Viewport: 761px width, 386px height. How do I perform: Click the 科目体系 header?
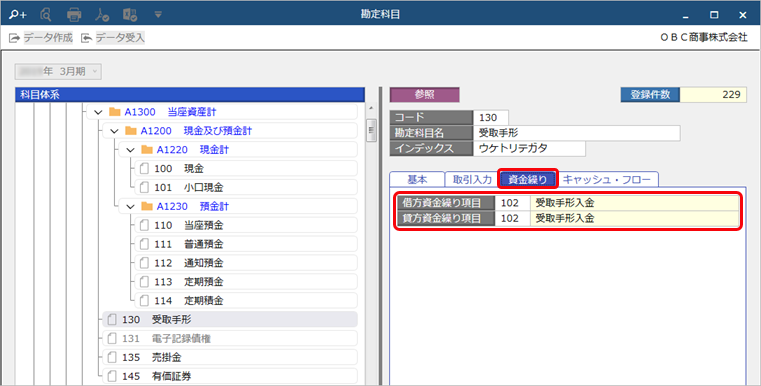pos(190,95)
